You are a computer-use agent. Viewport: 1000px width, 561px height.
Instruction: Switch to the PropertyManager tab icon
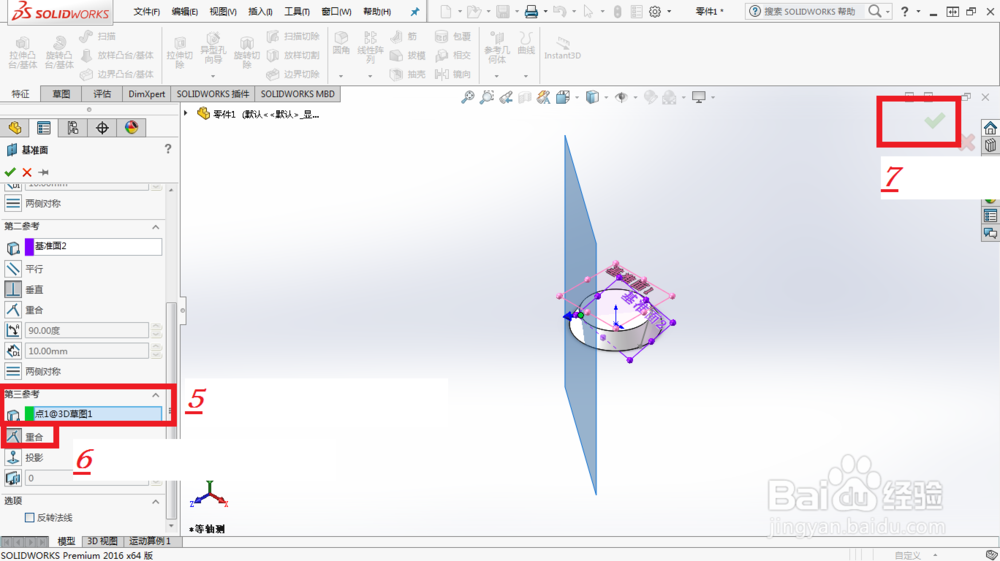(43, 128)
